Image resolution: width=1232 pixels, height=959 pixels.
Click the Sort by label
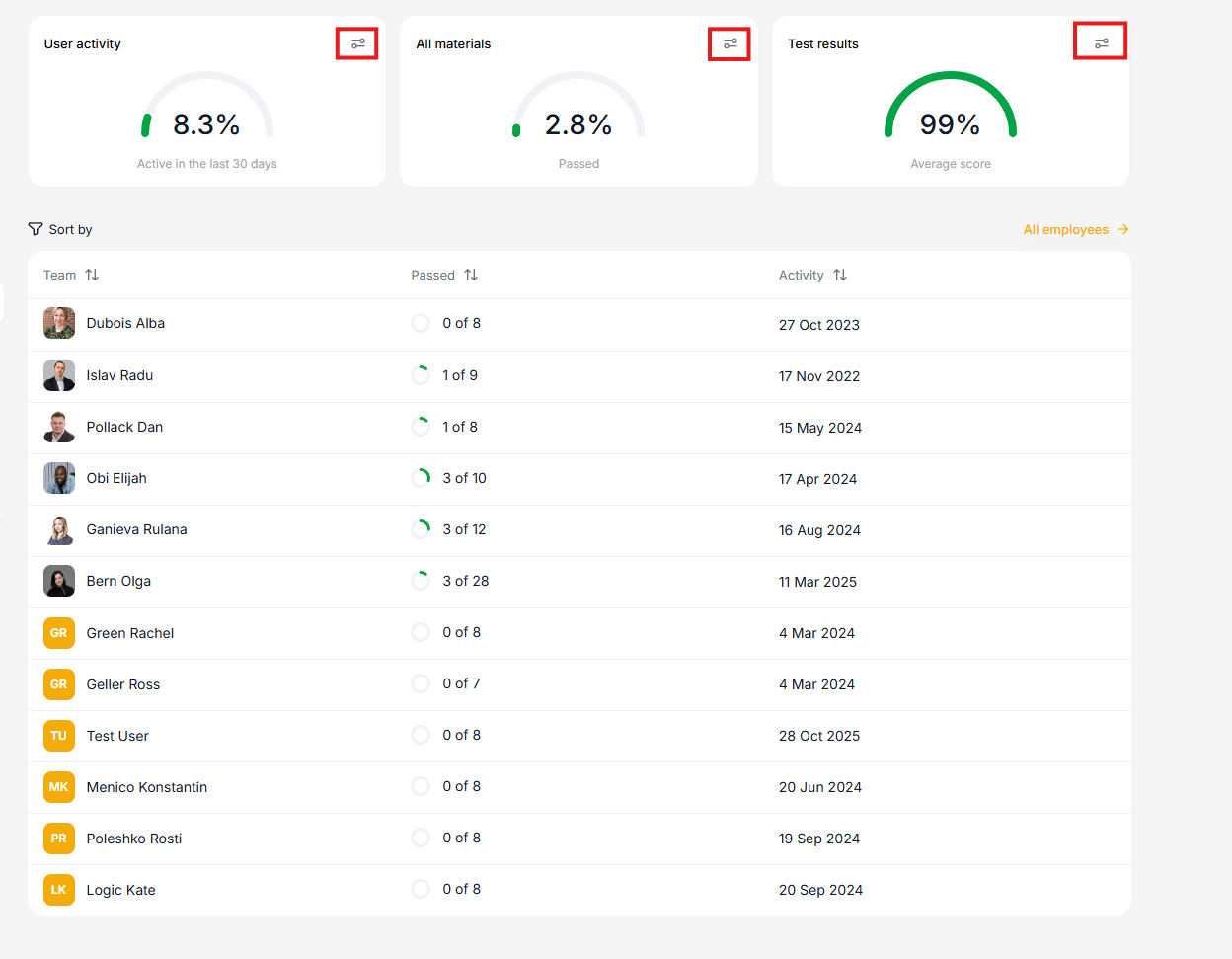point(70,229)
